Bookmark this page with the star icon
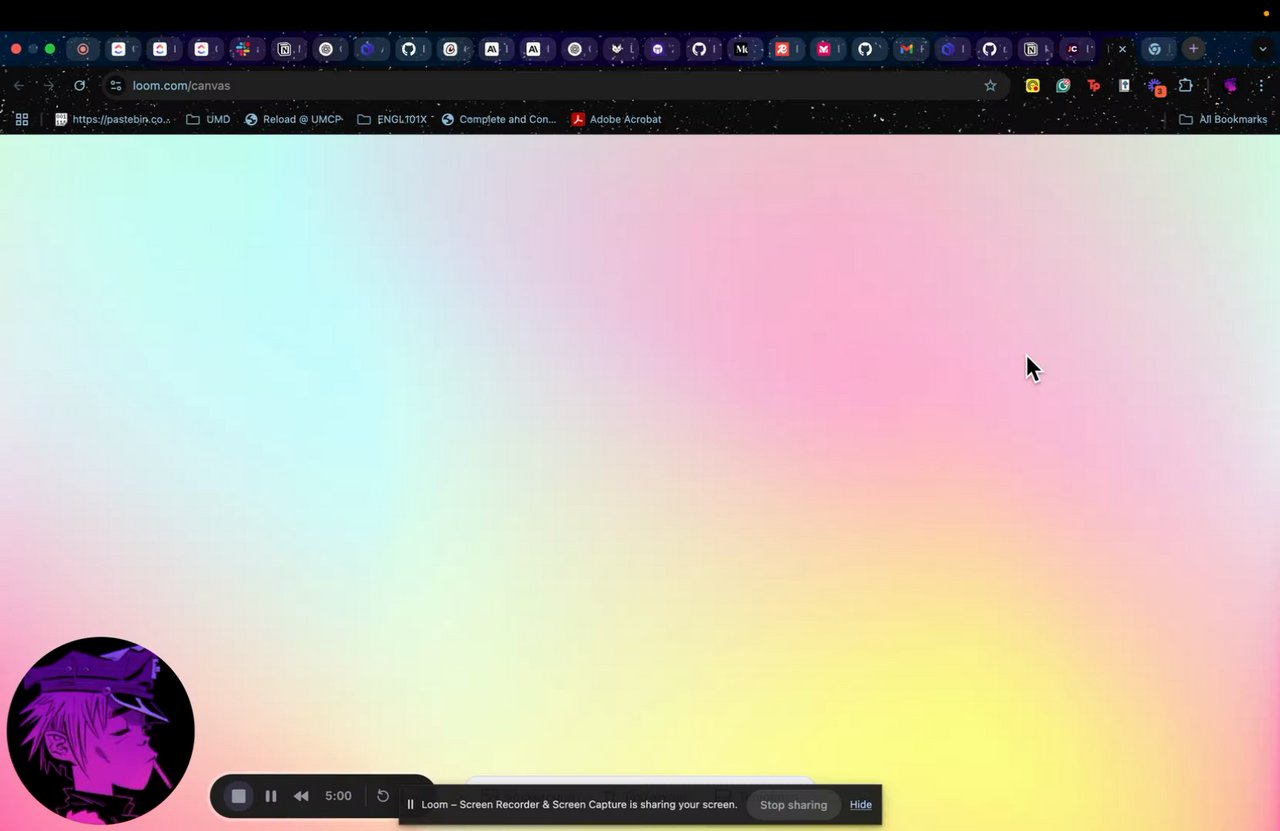Screen dimensions: 1280x831 [x=990, y=86]
